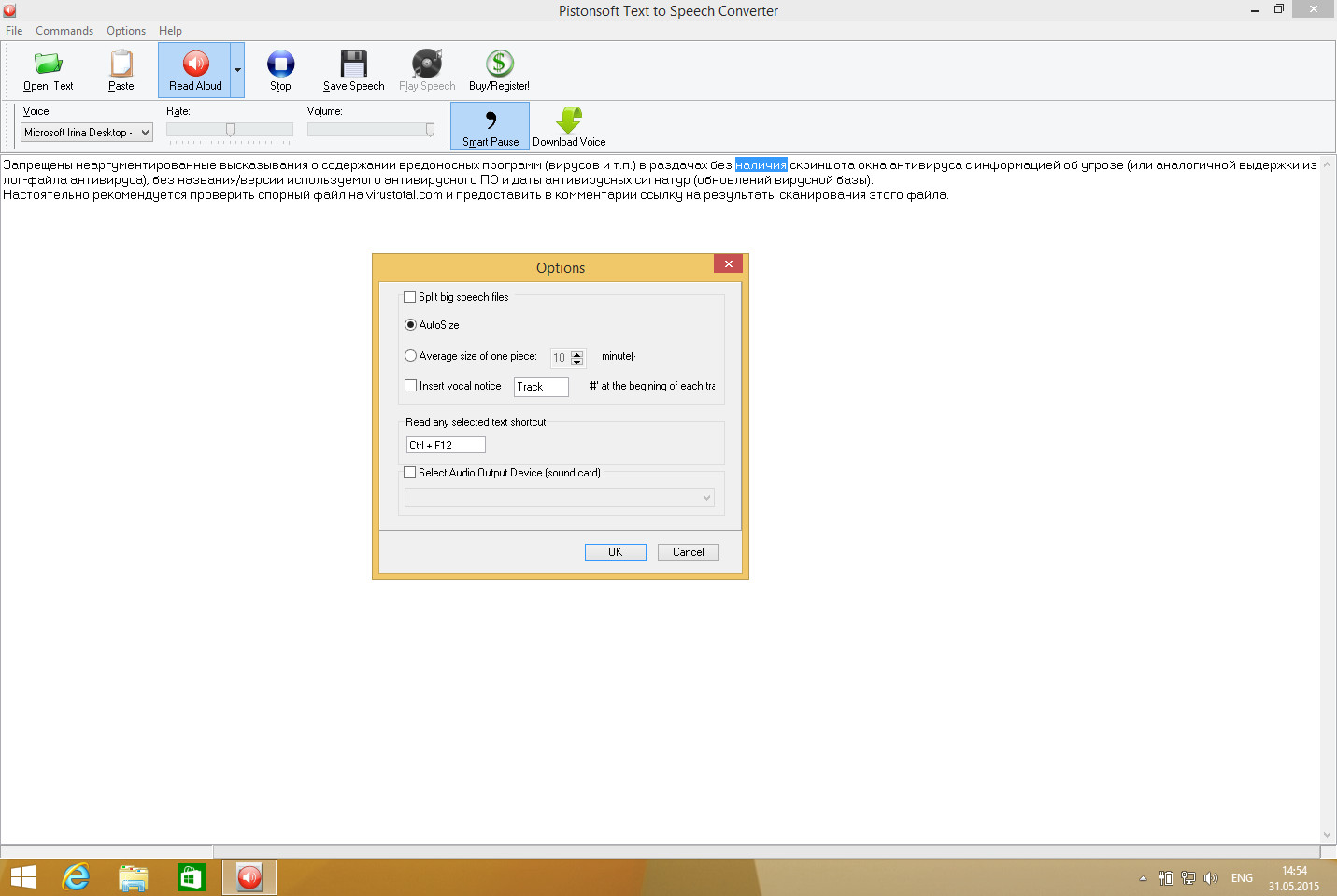Click the Open Text folder icon

click(49, 64)
